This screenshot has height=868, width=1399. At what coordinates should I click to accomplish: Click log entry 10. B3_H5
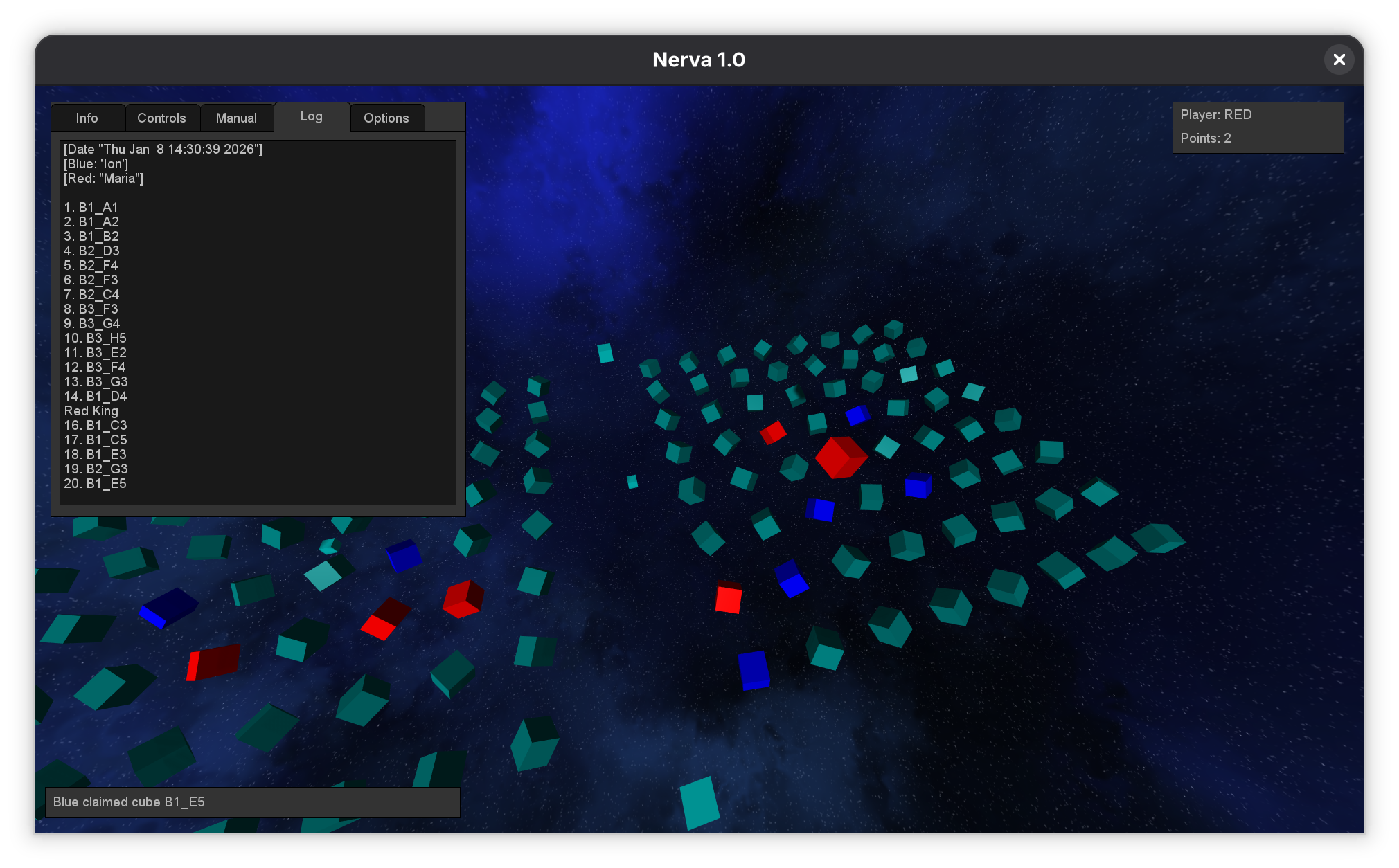(96, 338)
